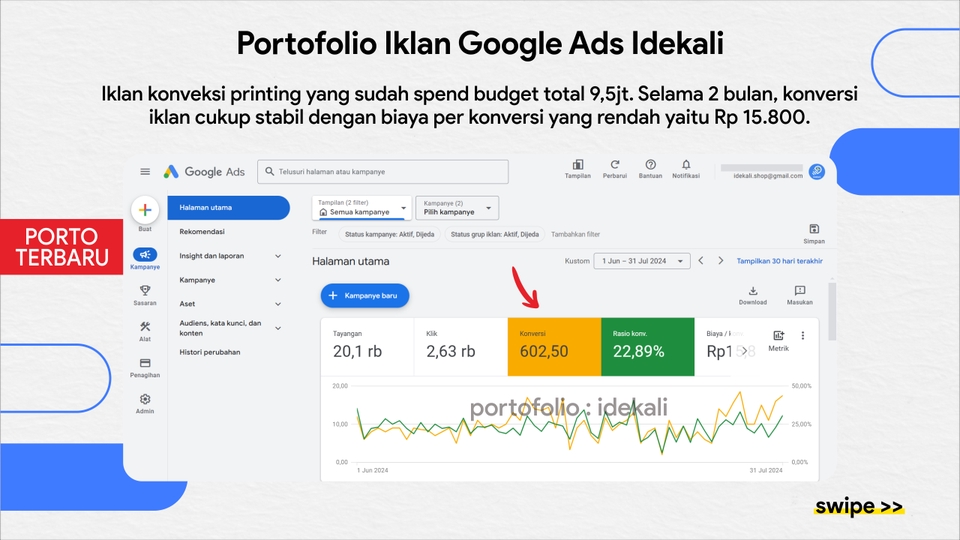
Task: Search in Telusuri halaman atau kampanye field
Action: tap(383, 172)
